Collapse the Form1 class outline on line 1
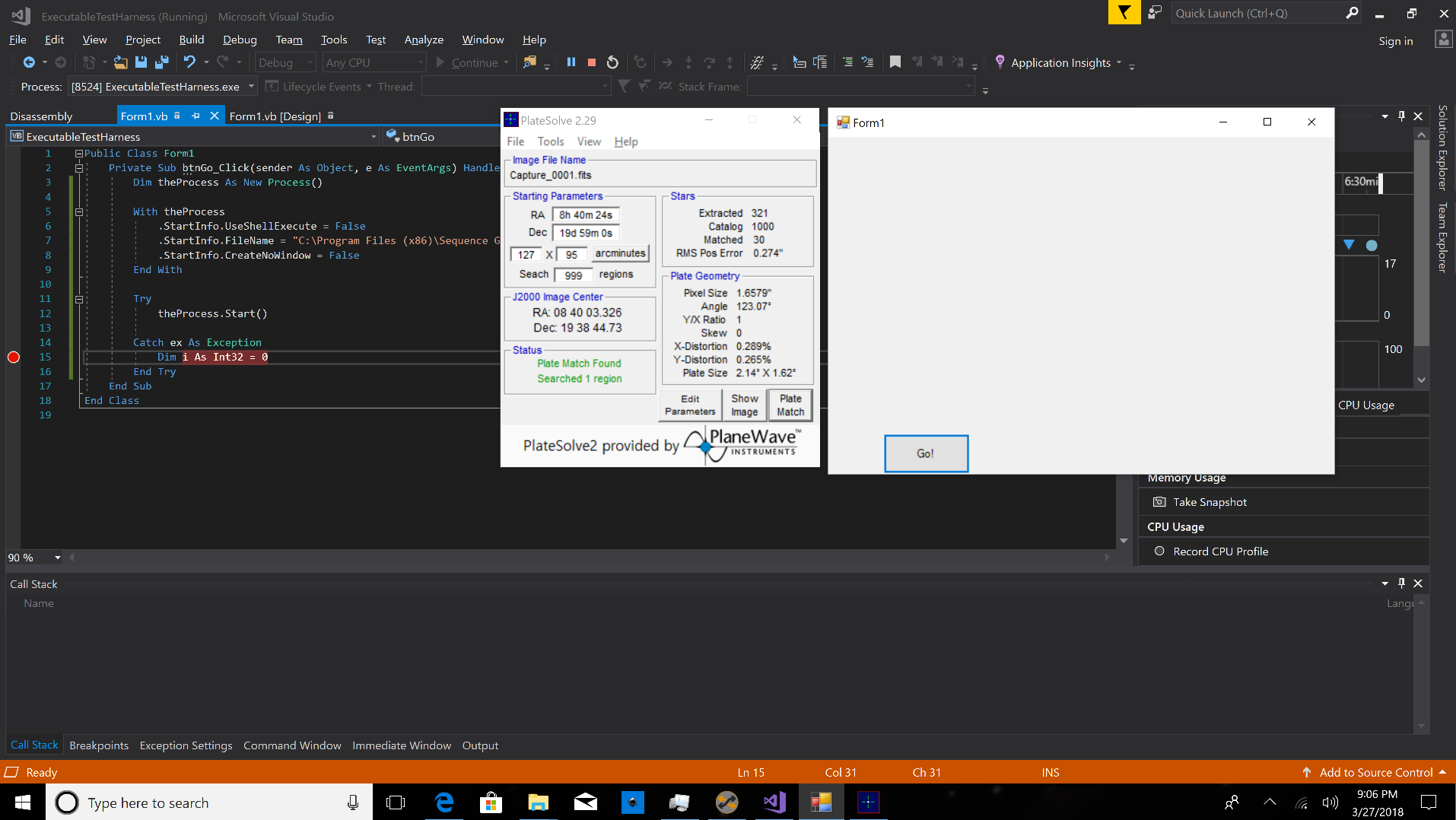Image resolution: width=1456 pixels, height=820 pixels. pos(78,154)
